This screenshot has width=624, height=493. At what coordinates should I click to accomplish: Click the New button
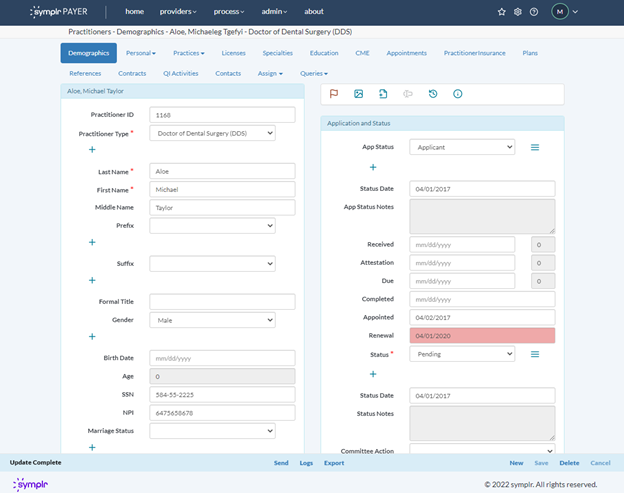click(x=517, y=463)
